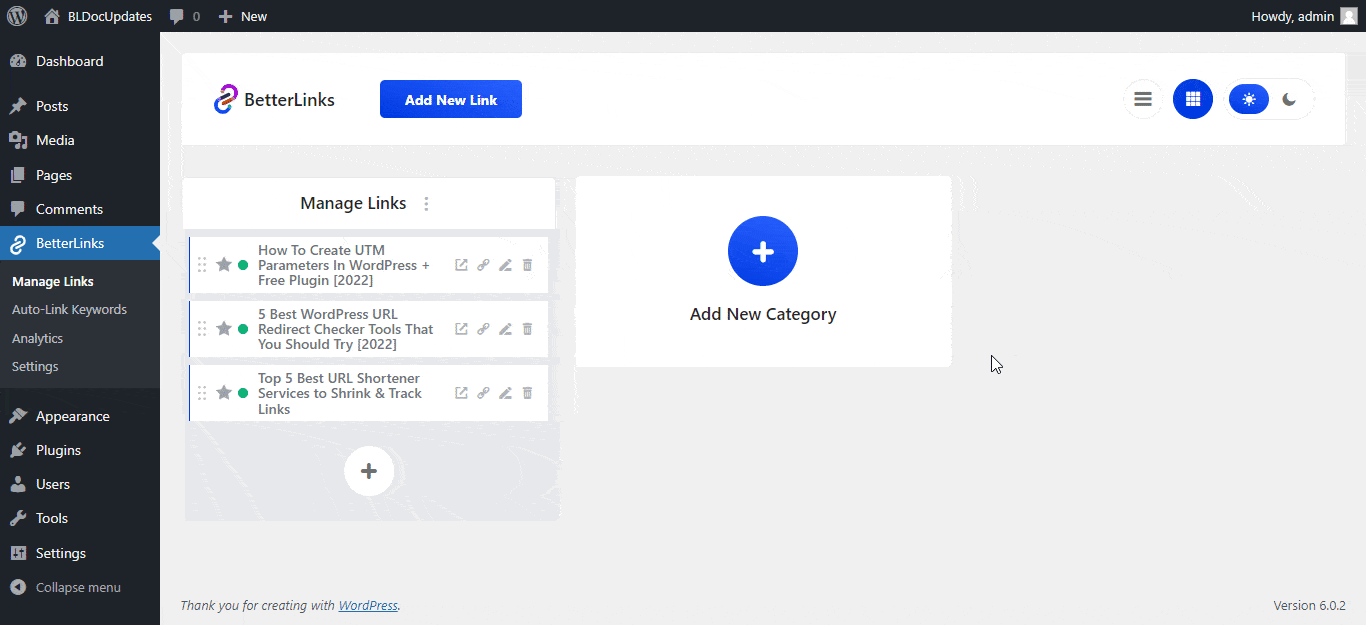Screen dimensions: 1366x625
Task: Toggle the favorite star on the UTM Parameters link
Action: point(224,264)
